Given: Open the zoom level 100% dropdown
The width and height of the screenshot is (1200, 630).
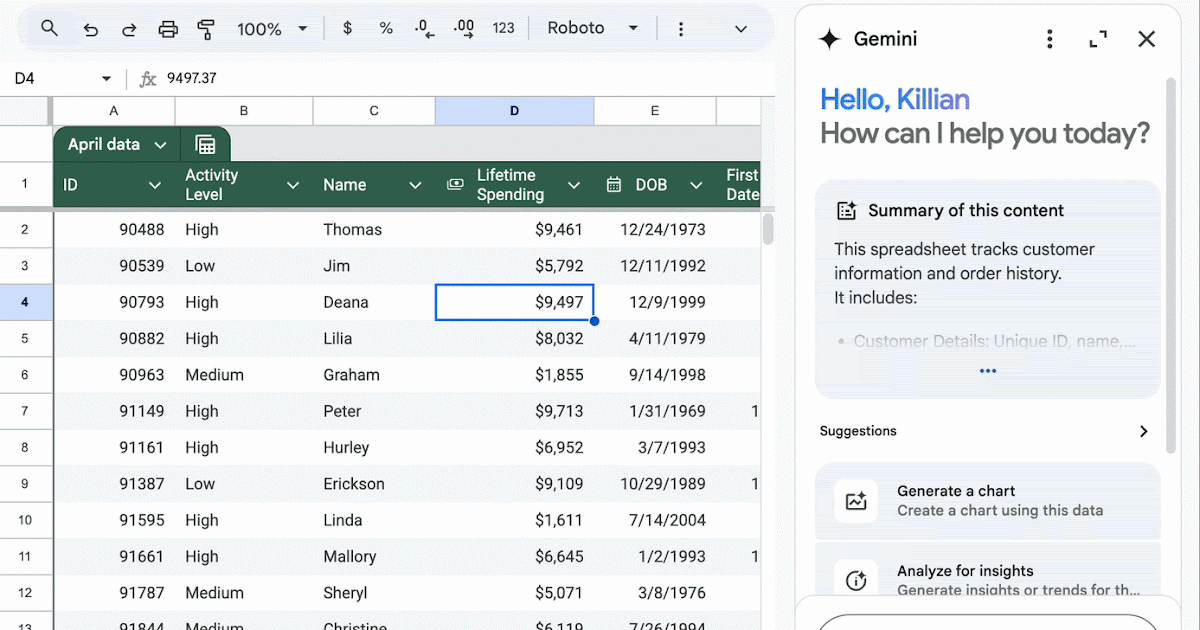Looking at the screenshot, I should click(x=272, y=29).
